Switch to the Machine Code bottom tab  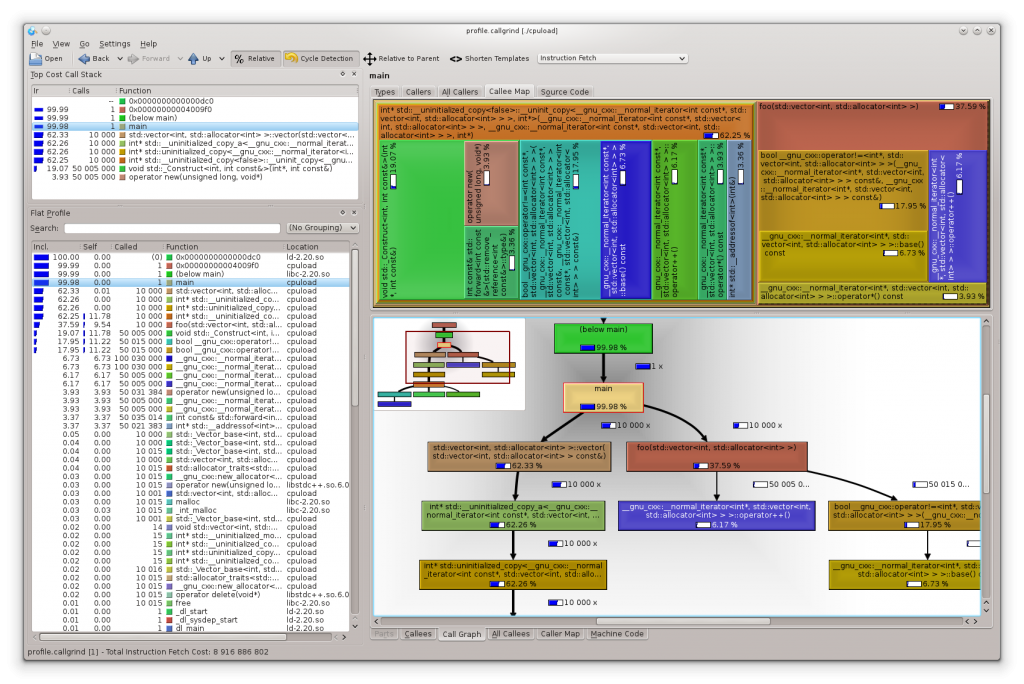[x=617, y=634]
